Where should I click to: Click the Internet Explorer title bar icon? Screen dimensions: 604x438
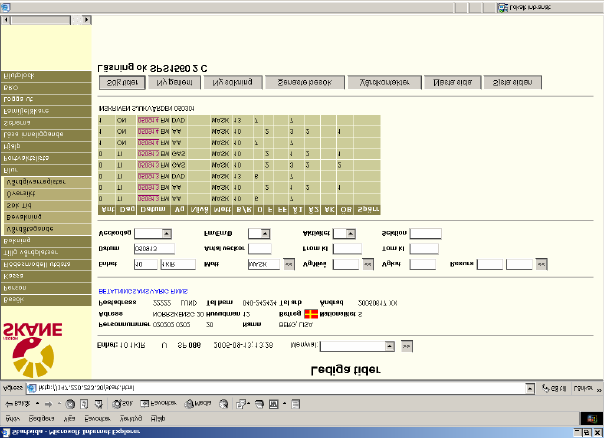tap(5, 432)
